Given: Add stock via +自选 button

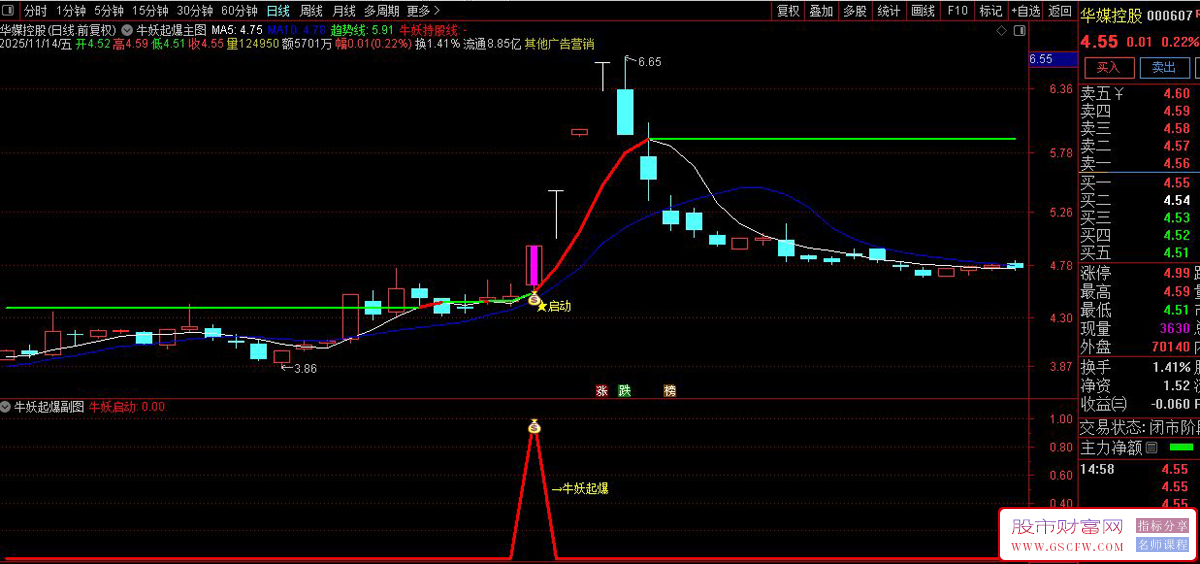Looking at the screenshot, I should pos(1025,11).
